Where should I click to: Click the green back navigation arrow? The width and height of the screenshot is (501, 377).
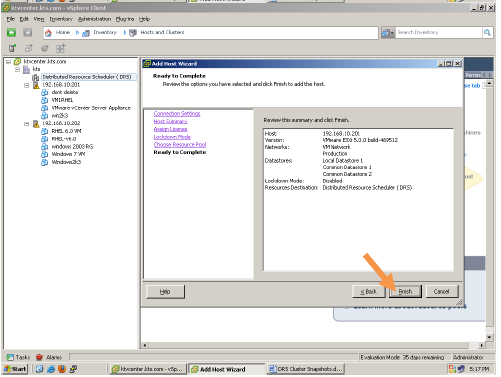tap(12, 32)
